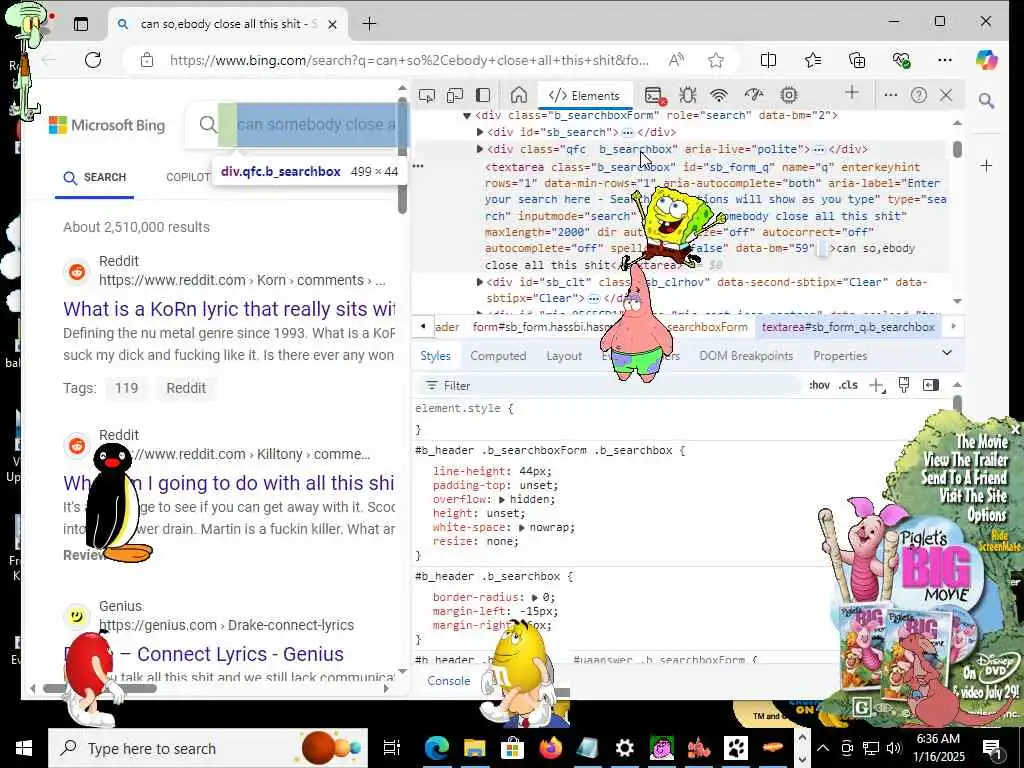This screenshot has width=1024, height=768.
Task: Customize Edge sidebar with plus icon
Action: click(986, 166)
